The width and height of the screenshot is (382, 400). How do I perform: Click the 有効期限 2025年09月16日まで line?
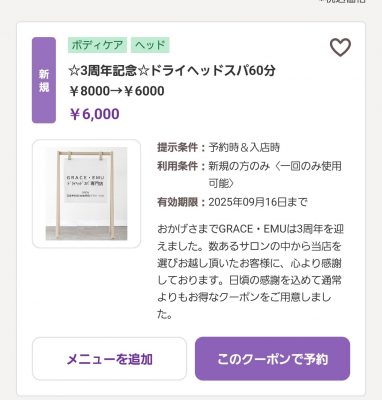tap(232, 202)
